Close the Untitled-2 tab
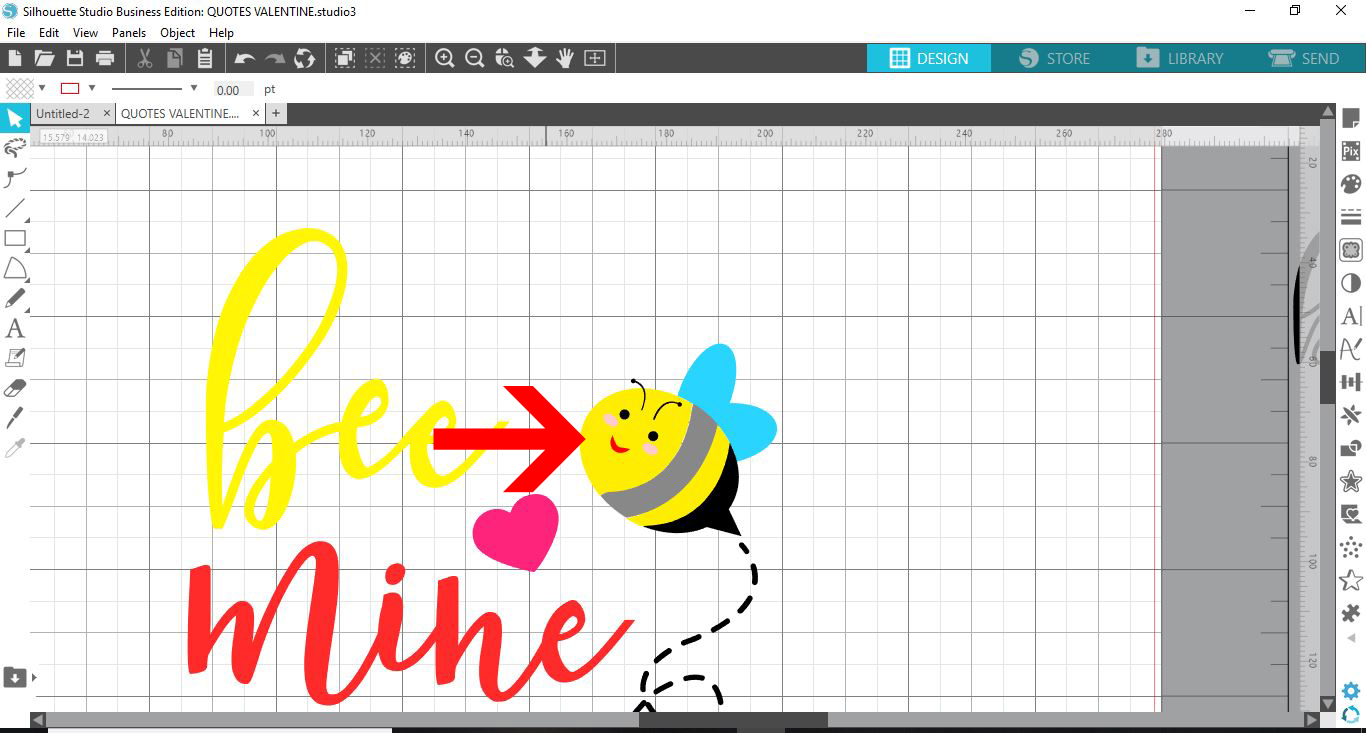 107,114
